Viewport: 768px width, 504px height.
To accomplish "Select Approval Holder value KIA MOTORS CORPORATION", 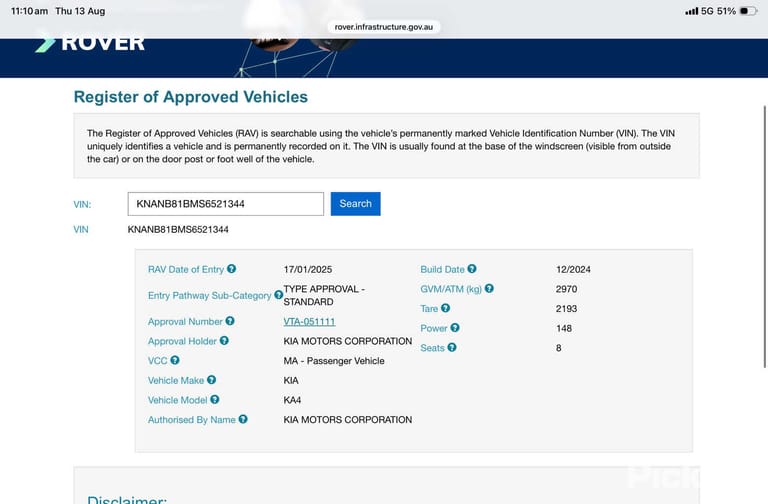I will 347,341.
